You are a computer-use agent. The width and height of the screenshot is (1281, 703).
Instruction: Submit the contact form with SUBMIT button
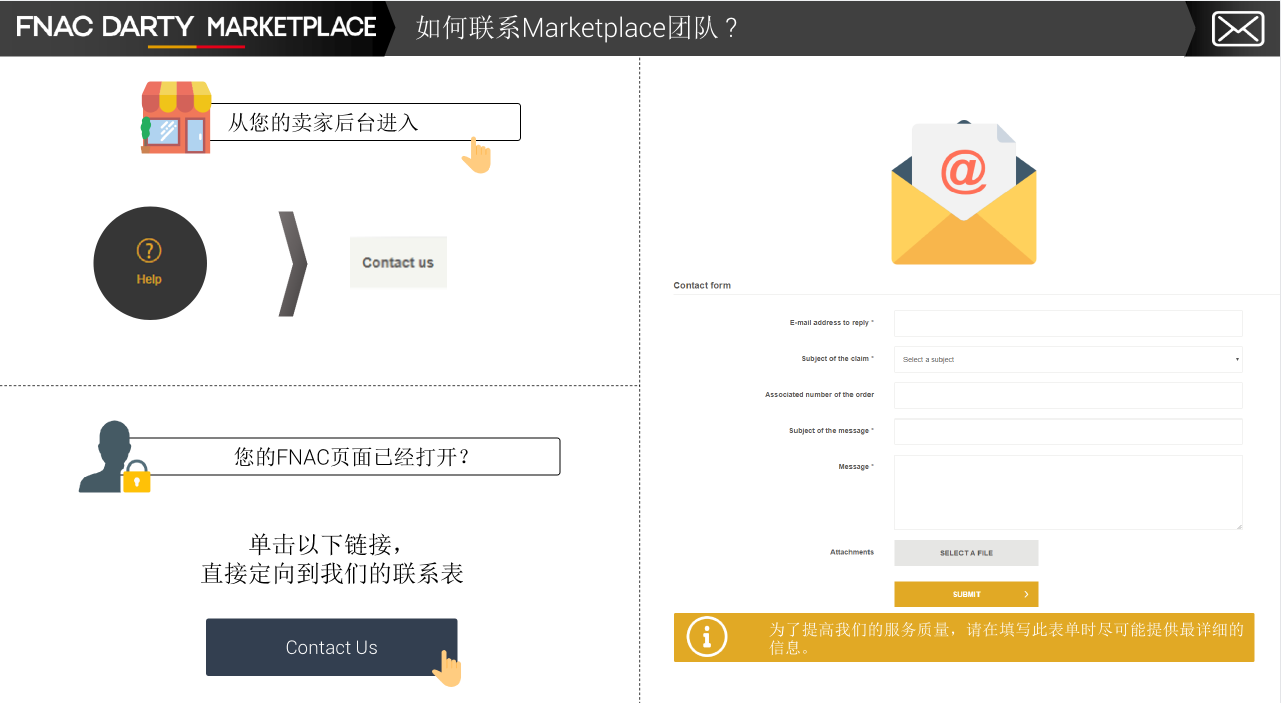[x=965, y=594]
